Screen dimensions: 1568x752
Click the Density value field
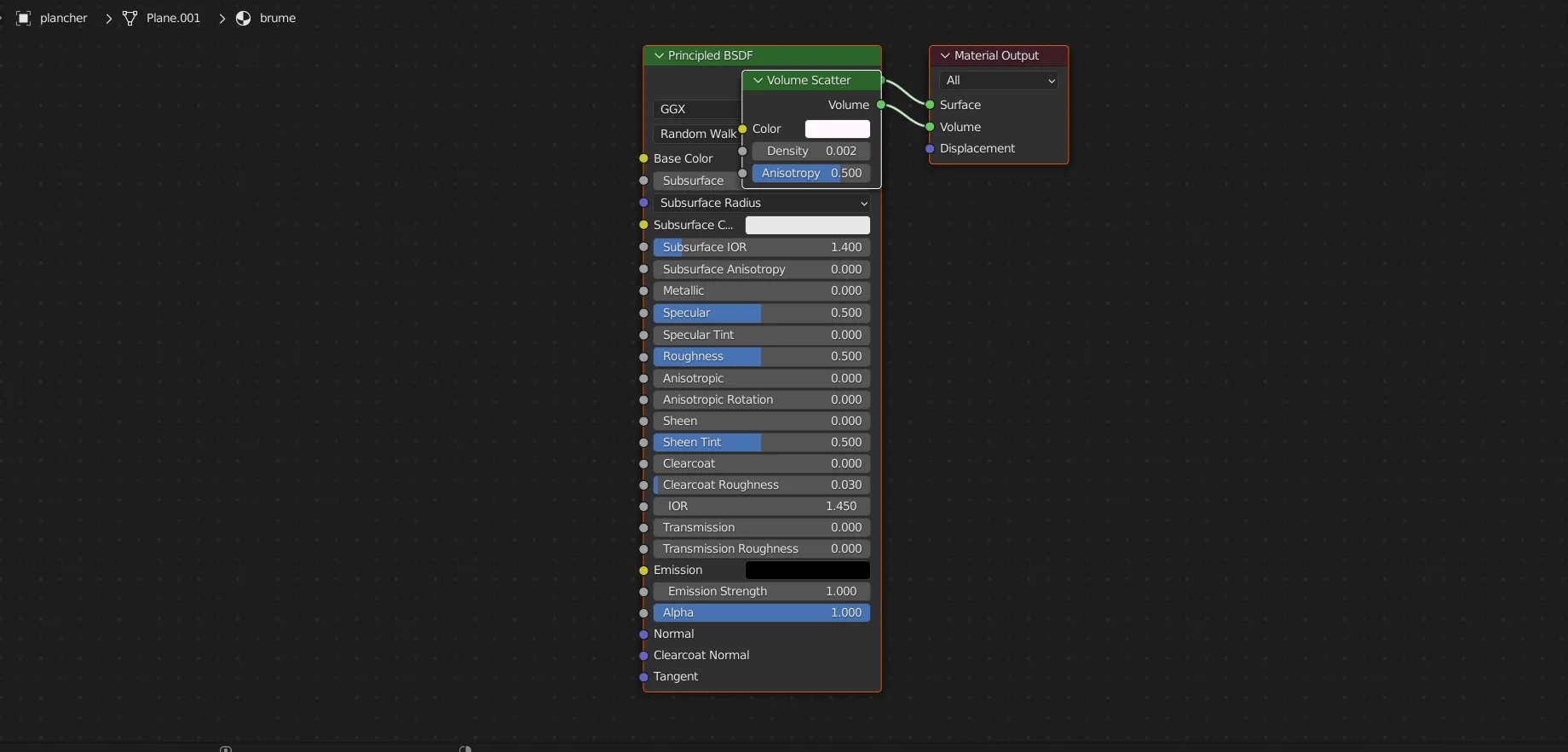click(810, 151)
